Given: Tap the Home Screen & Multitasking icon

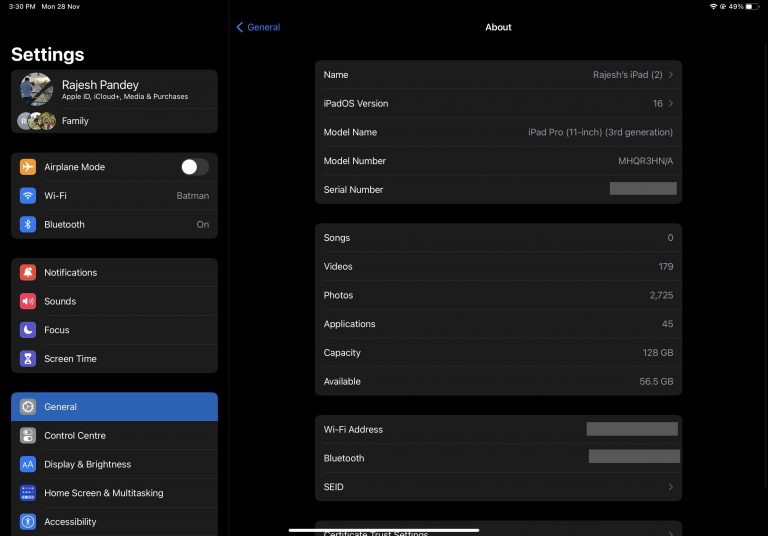Looking at the screenshot, I should pyautogui.click(x=28, y=493).
